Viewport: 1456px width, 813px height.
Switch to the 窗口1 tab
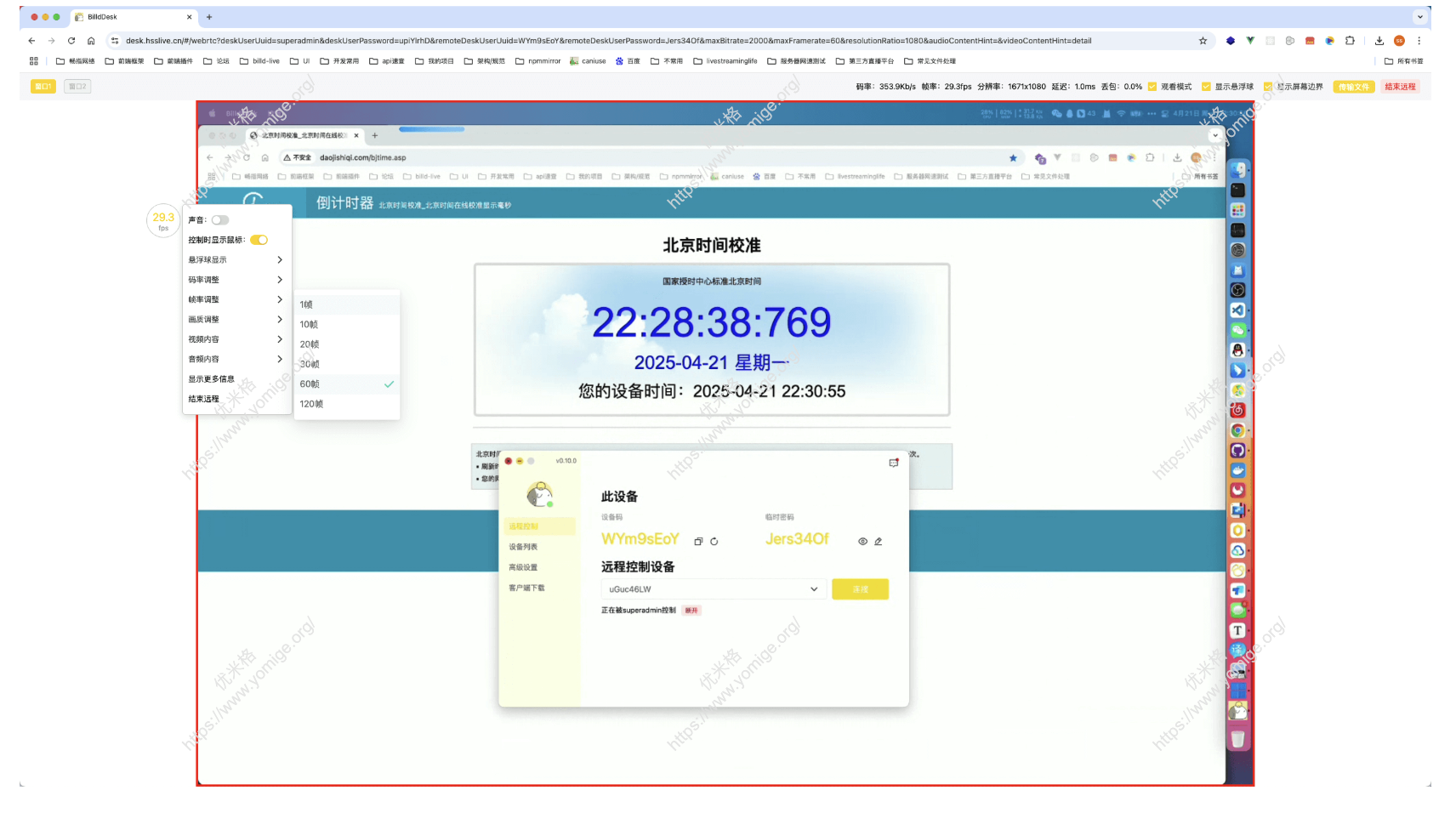43,86
